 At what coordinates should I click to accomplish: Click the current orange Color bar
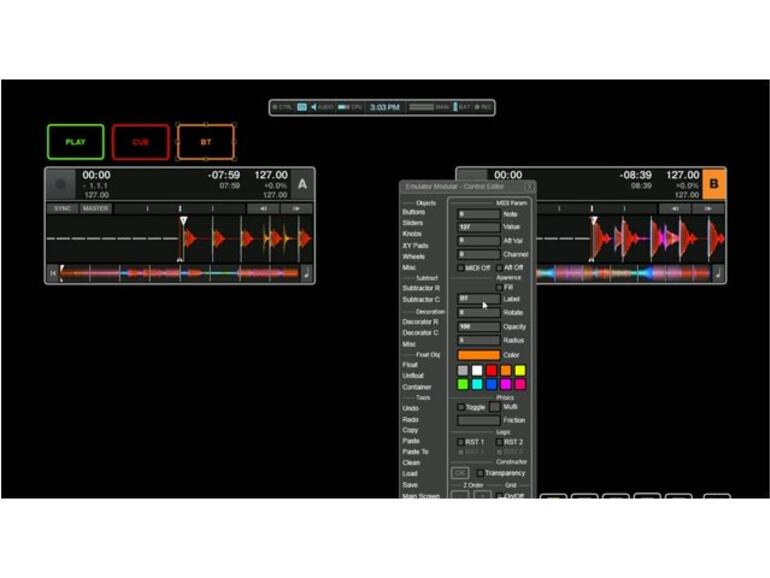click(478, 355)
